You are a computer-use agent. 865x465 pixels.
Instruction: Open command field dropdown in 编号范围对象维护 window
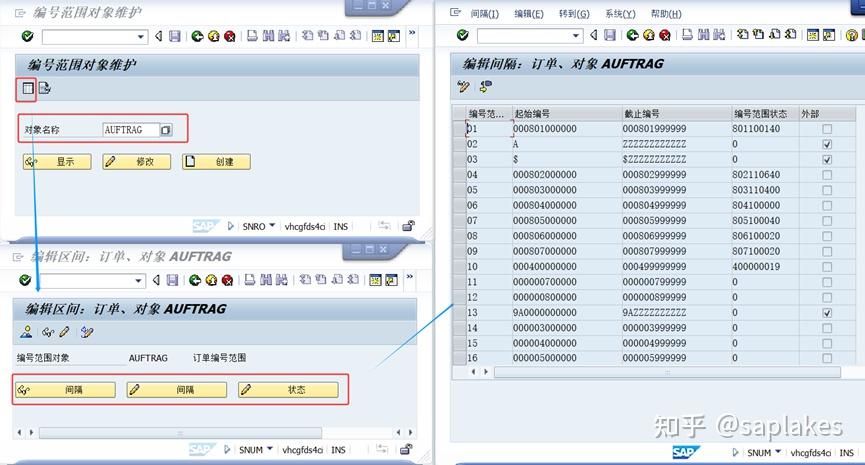coord(141,37)
